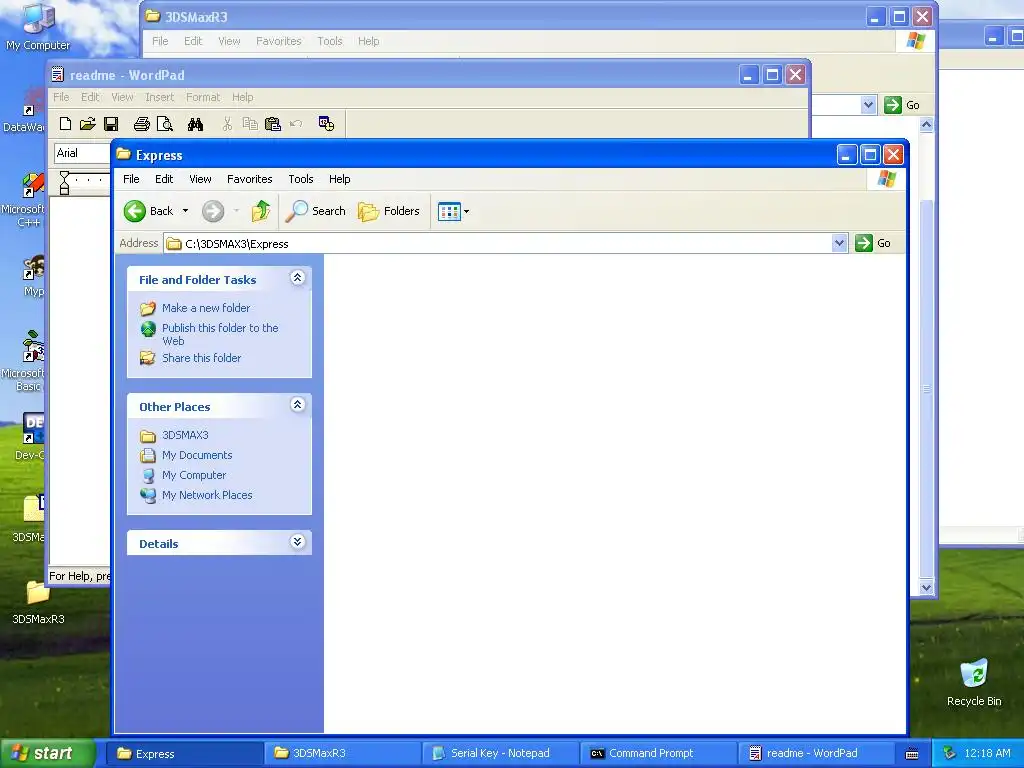The width and height of the screenshot is (1024, 768).
Task: Collapse Other Places panel
Action: tap(297, 405)
